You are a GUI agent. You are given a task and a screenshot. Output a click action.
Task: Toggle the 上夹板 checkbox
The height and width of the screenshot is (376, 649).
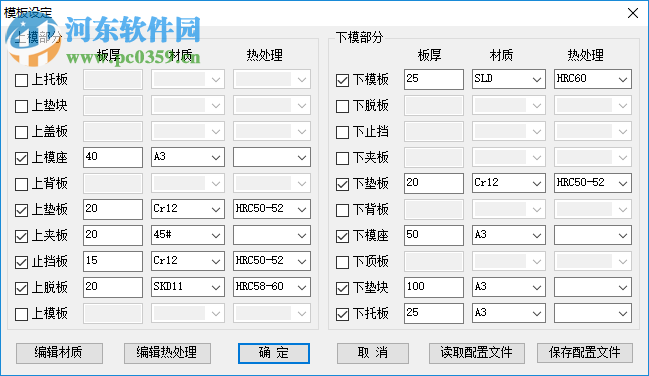(x=21, y=236)
